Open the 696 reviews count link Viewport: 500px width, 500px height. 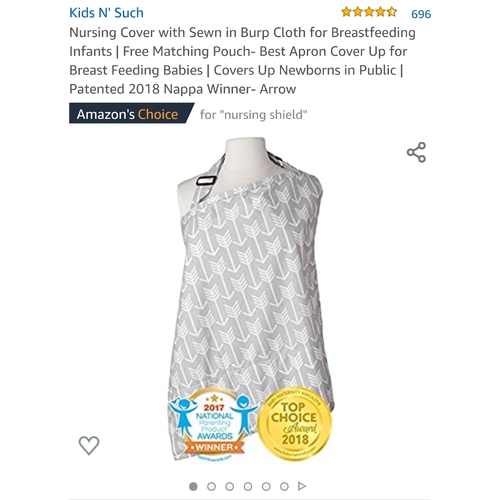(x=421, y=14)
